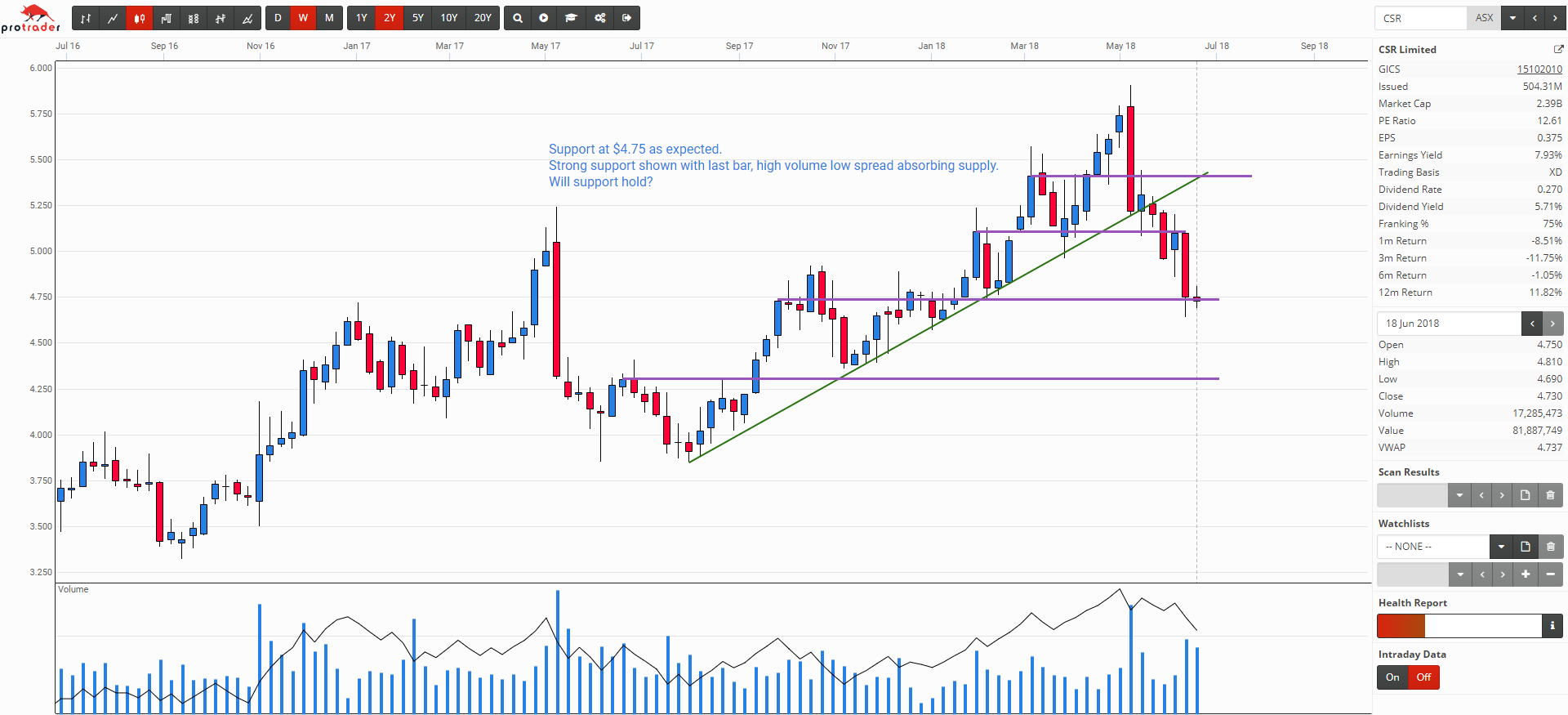Go to previous watchlist stock
This screenshot has height=715, width=1568.
point(1482,574)
